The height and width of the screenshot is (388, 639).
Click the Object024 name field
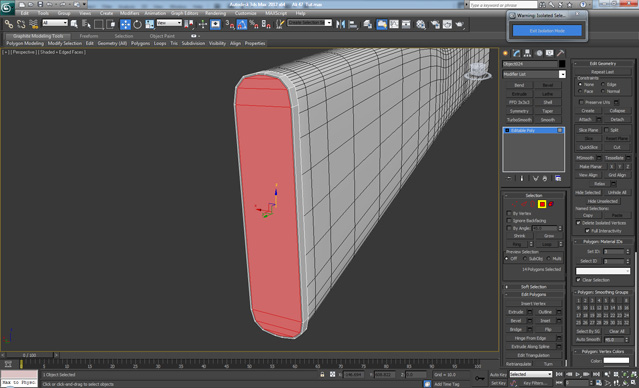(529, 64)
